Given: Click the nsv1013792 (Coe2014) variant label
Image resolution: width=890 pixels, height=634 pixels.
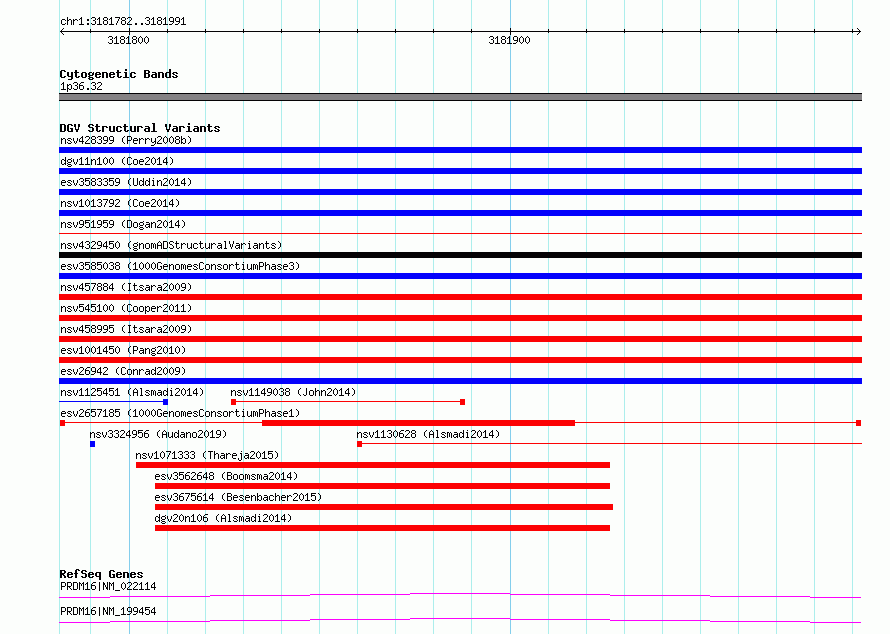Looking at the screenshot, I should (120, 203).
